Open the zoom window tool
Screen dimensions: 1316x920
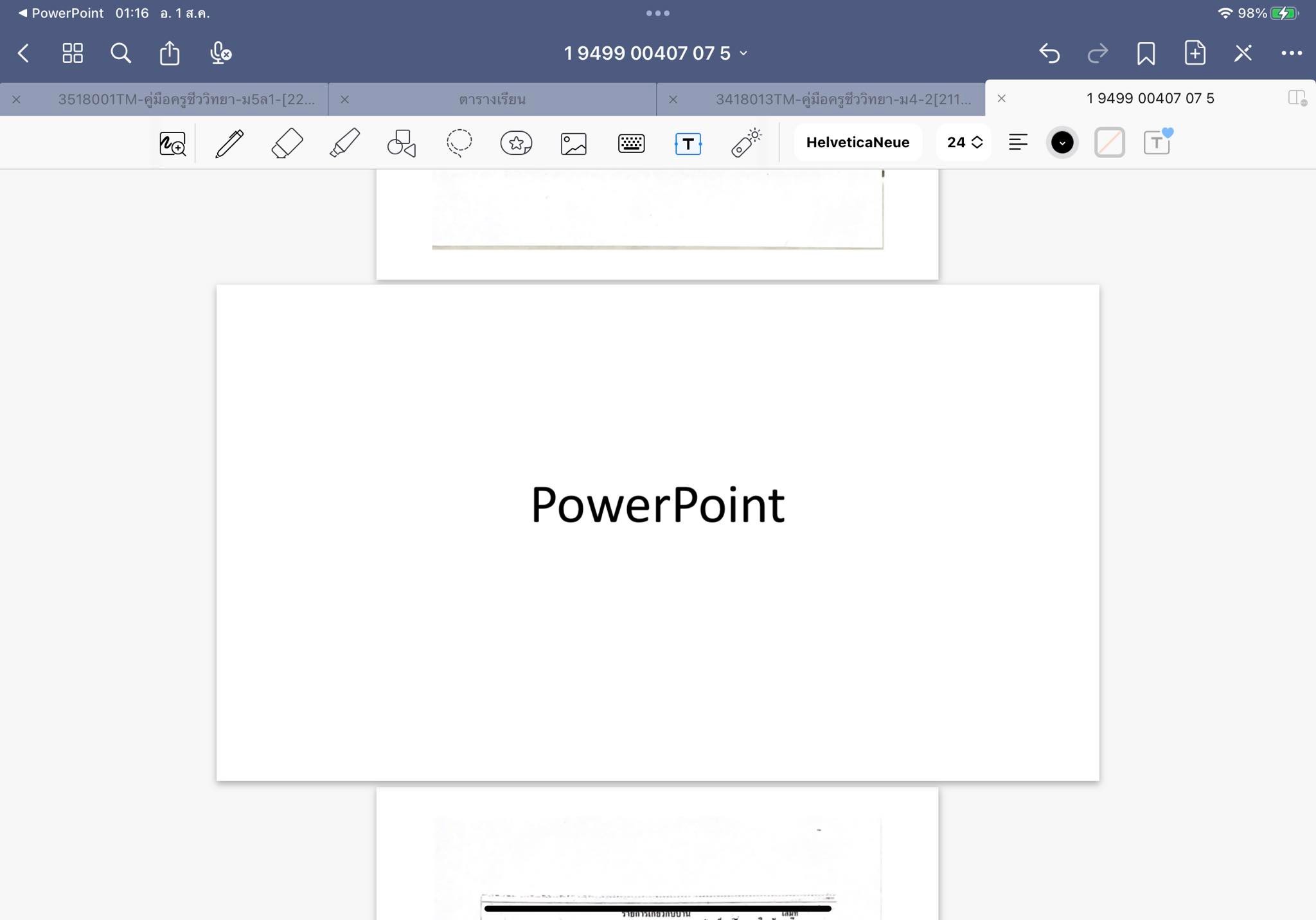tap(172, 143)
